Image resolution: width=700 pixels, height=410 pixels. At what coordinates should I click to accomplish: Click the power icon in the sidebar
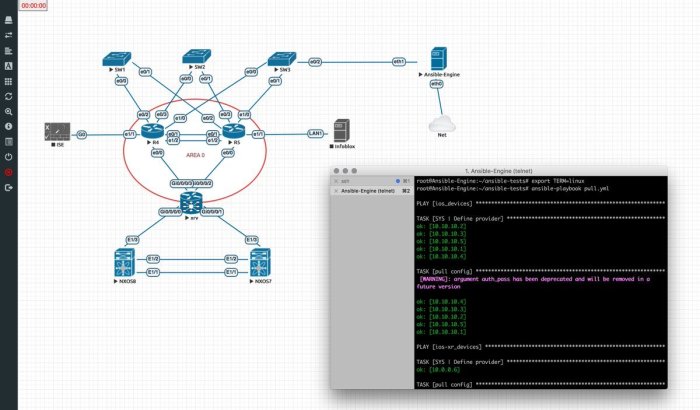point(8,157)
